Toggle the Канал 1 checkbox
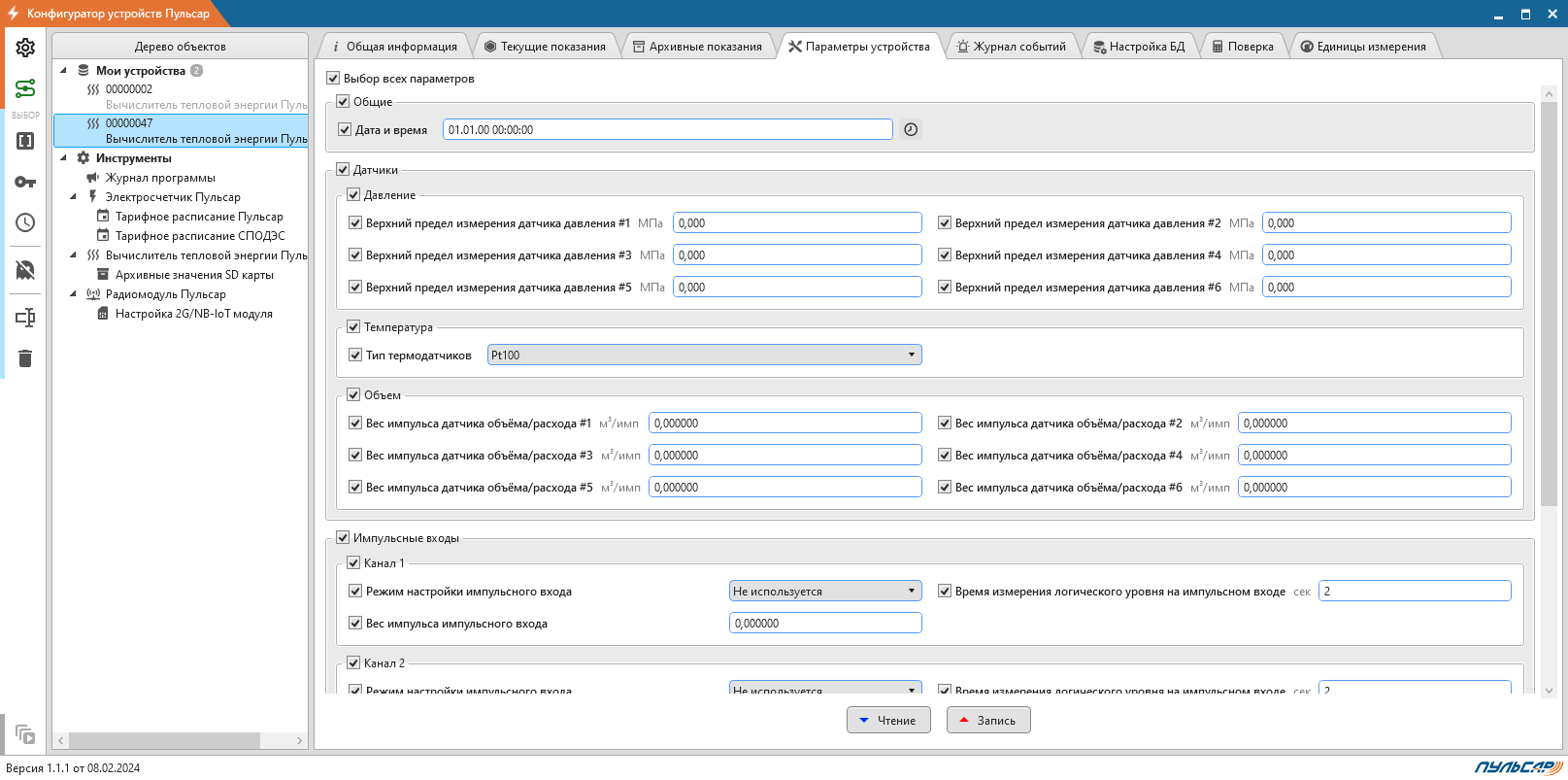The height and width of the screenshot is (780, 1568). (353, 562)
